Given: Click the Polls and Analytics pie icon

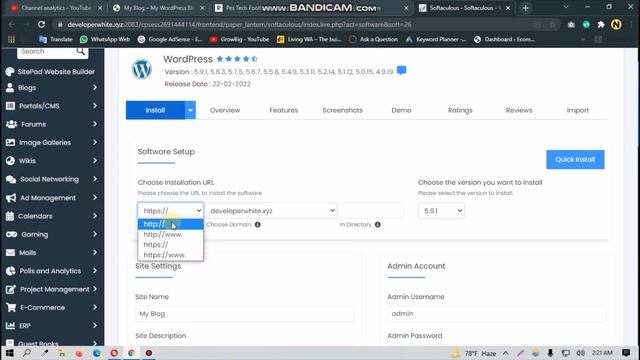Looking at the screenshot, I should pyautogui.click(x=10, y=271).
